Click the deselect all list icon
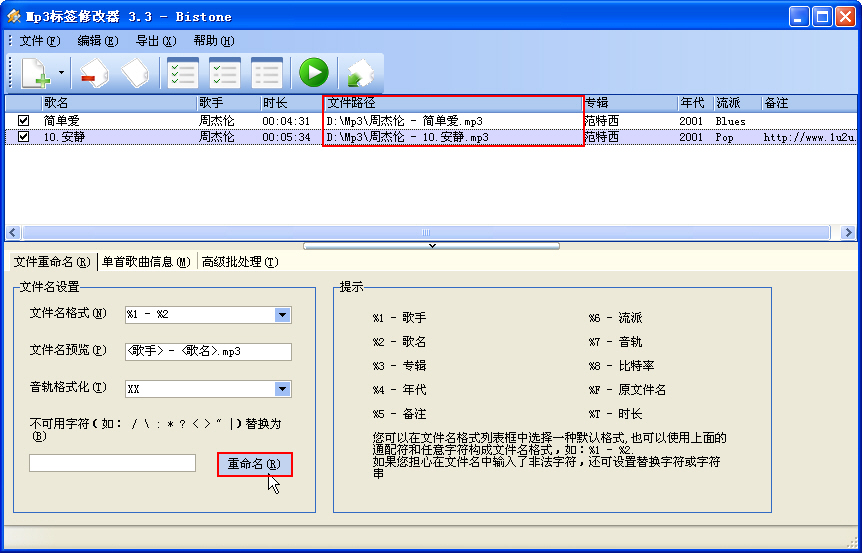Image resolution: width=862 pixels, height=553 pixels. pyautogui.click(x=266, y=73)
